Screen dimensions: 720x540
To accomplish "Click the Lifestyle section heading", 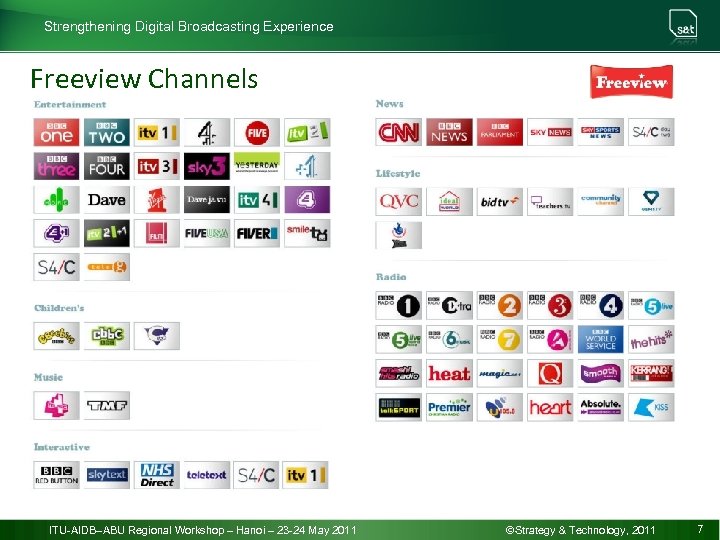I will click(x=398, y=174).
